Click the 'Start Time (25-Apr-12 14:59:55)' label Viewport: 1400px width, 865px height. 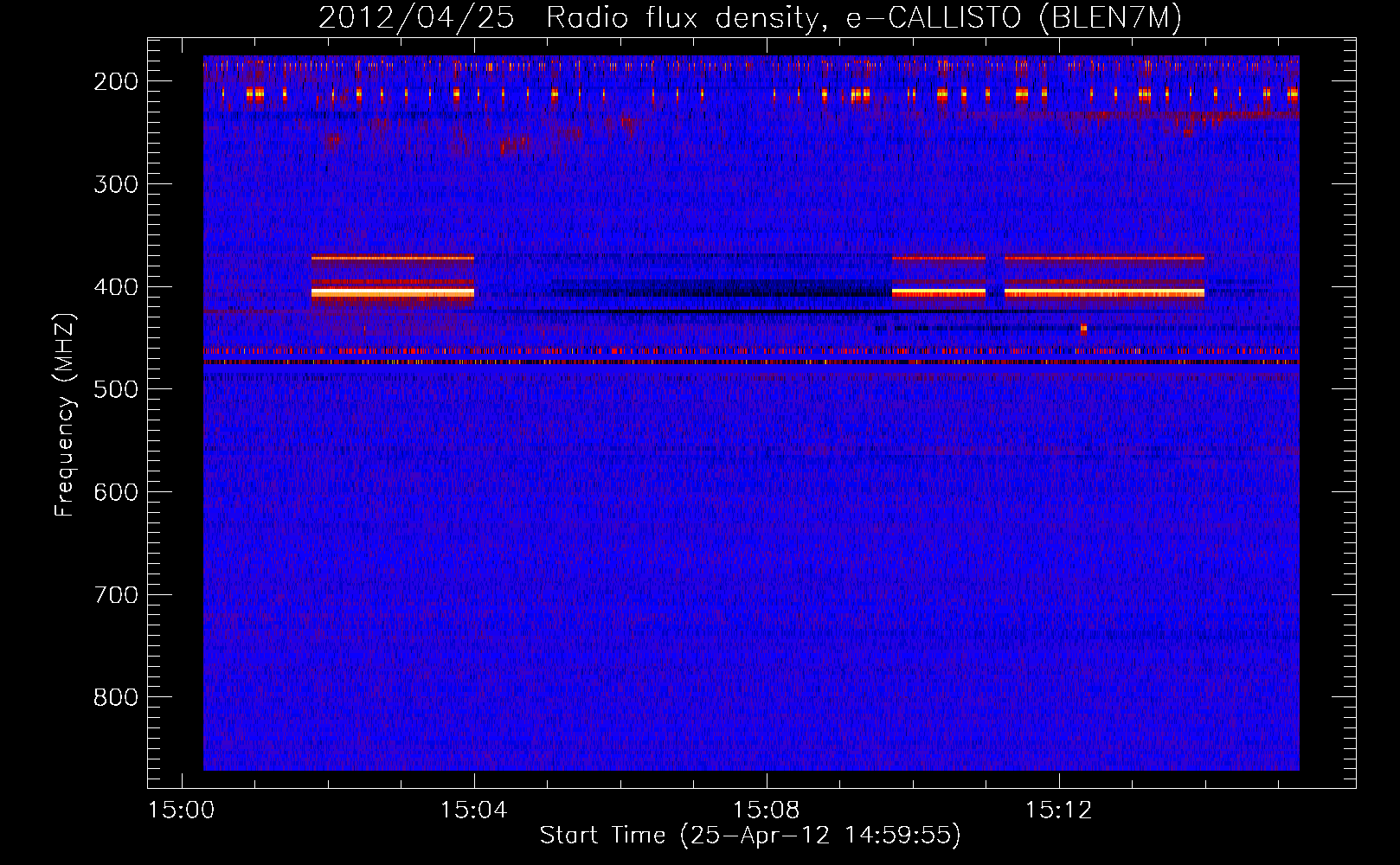click(750, 836)
